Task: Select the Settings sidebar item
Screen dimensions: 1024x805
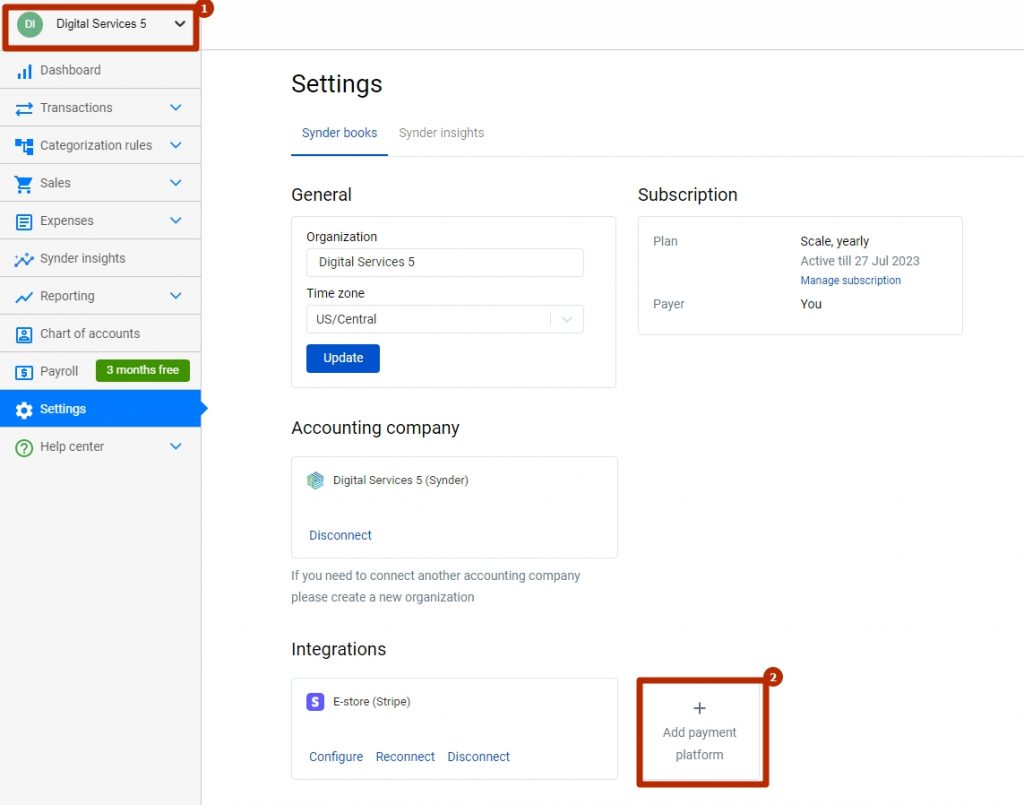Action: (x=101, y=409)
